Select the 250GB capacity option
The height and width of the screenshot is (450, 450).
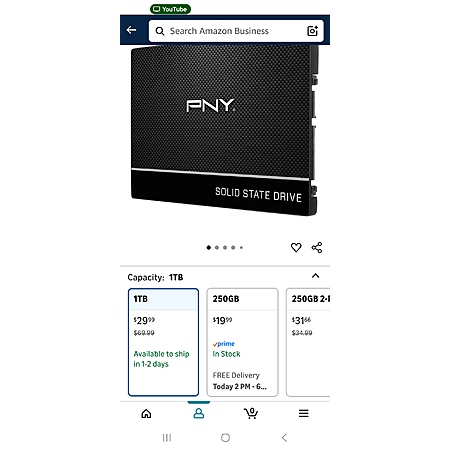[x=242, y=342]
